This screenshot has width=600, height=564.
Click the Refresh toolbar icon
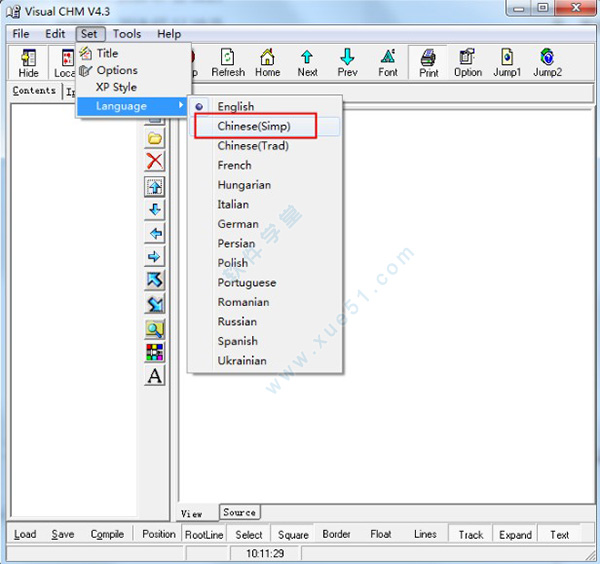227,62
